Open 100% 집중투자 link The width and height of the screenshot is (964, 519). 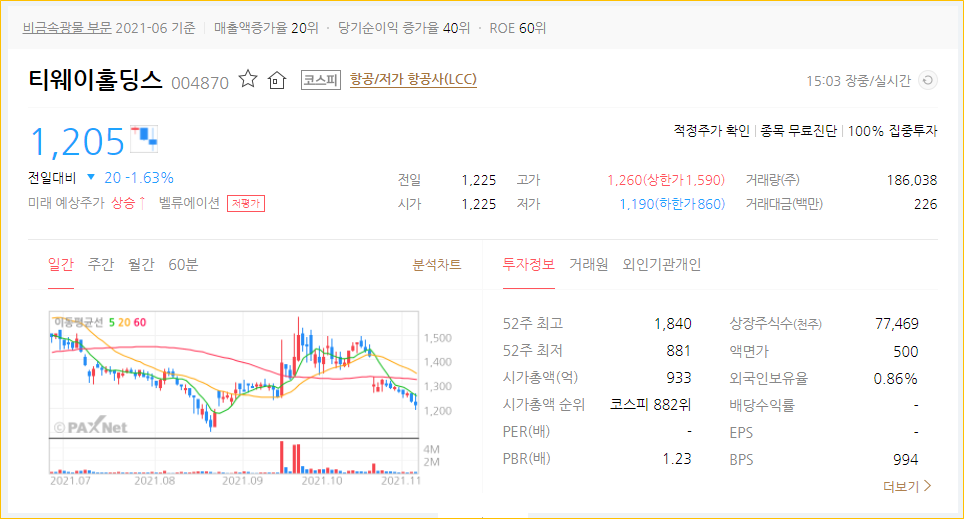(x=892, y=131)
